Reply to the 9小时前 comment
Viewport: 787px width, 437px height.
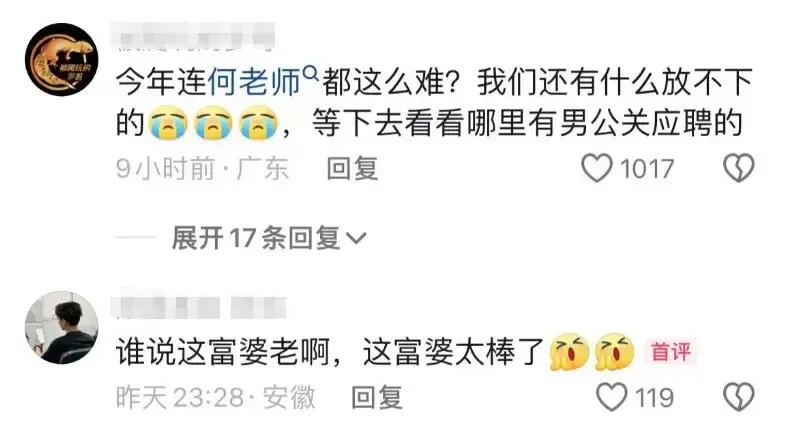(352, 168)
